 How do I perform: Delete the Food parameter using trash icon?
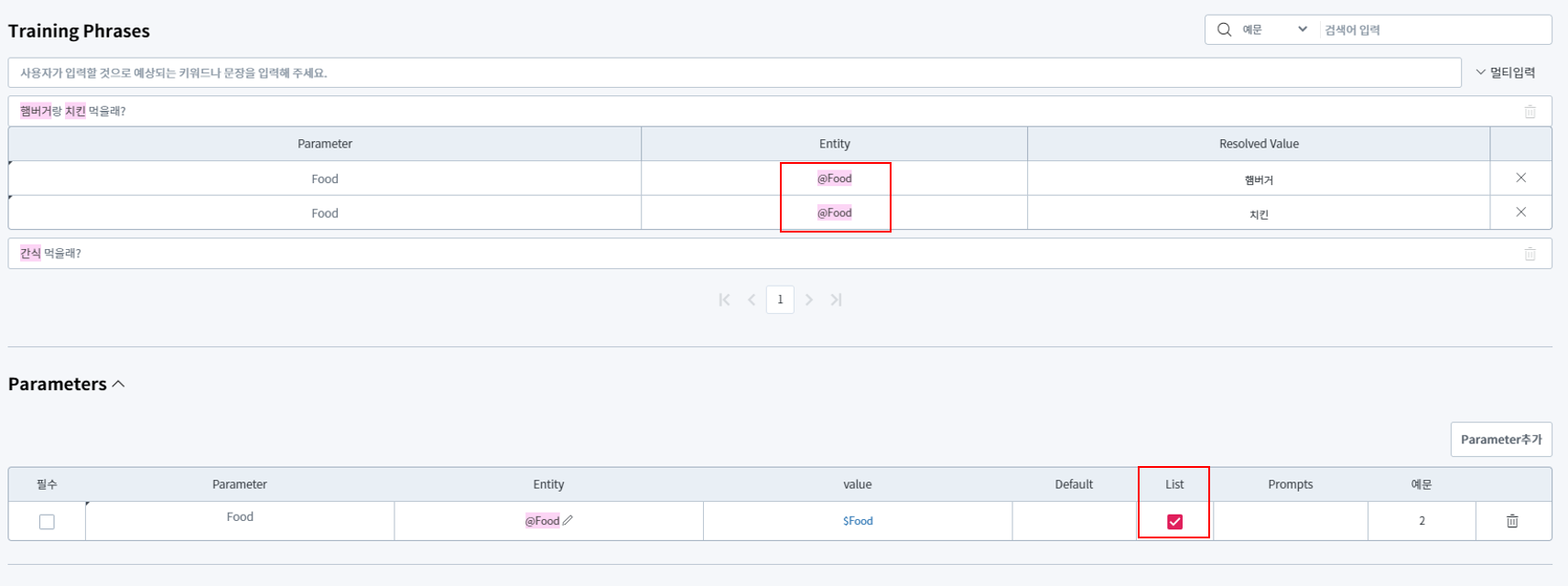click(x=1512, y=521)
